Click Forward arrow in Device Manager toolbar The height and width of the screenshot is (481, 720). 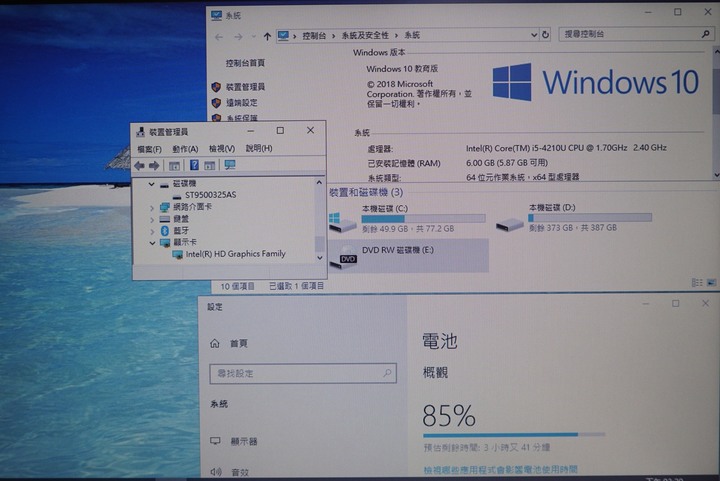[x=154, y=165]
